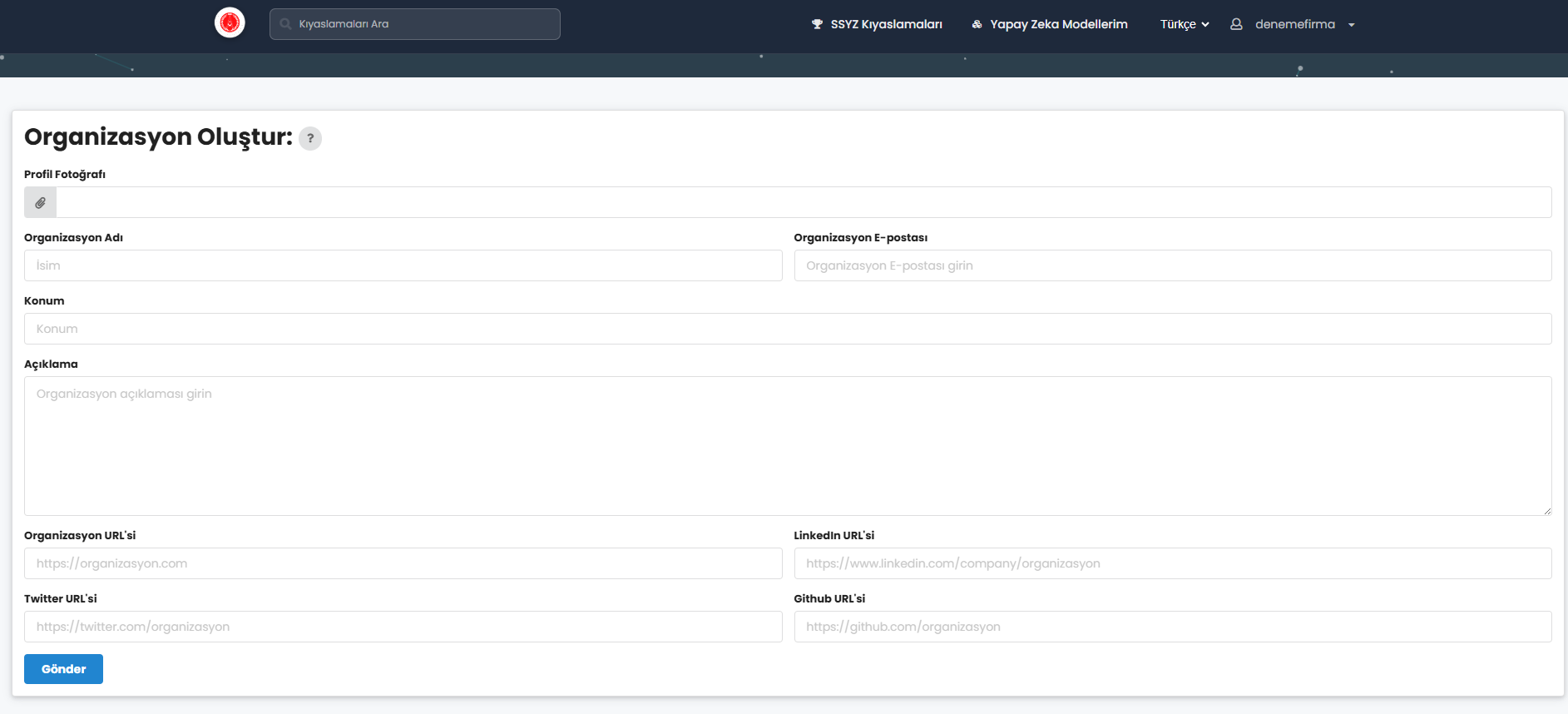Screen dimensions: 1568x714
Task: Click the icon beside Yapay Zeka Modellerim
Action: click(977, 24)
